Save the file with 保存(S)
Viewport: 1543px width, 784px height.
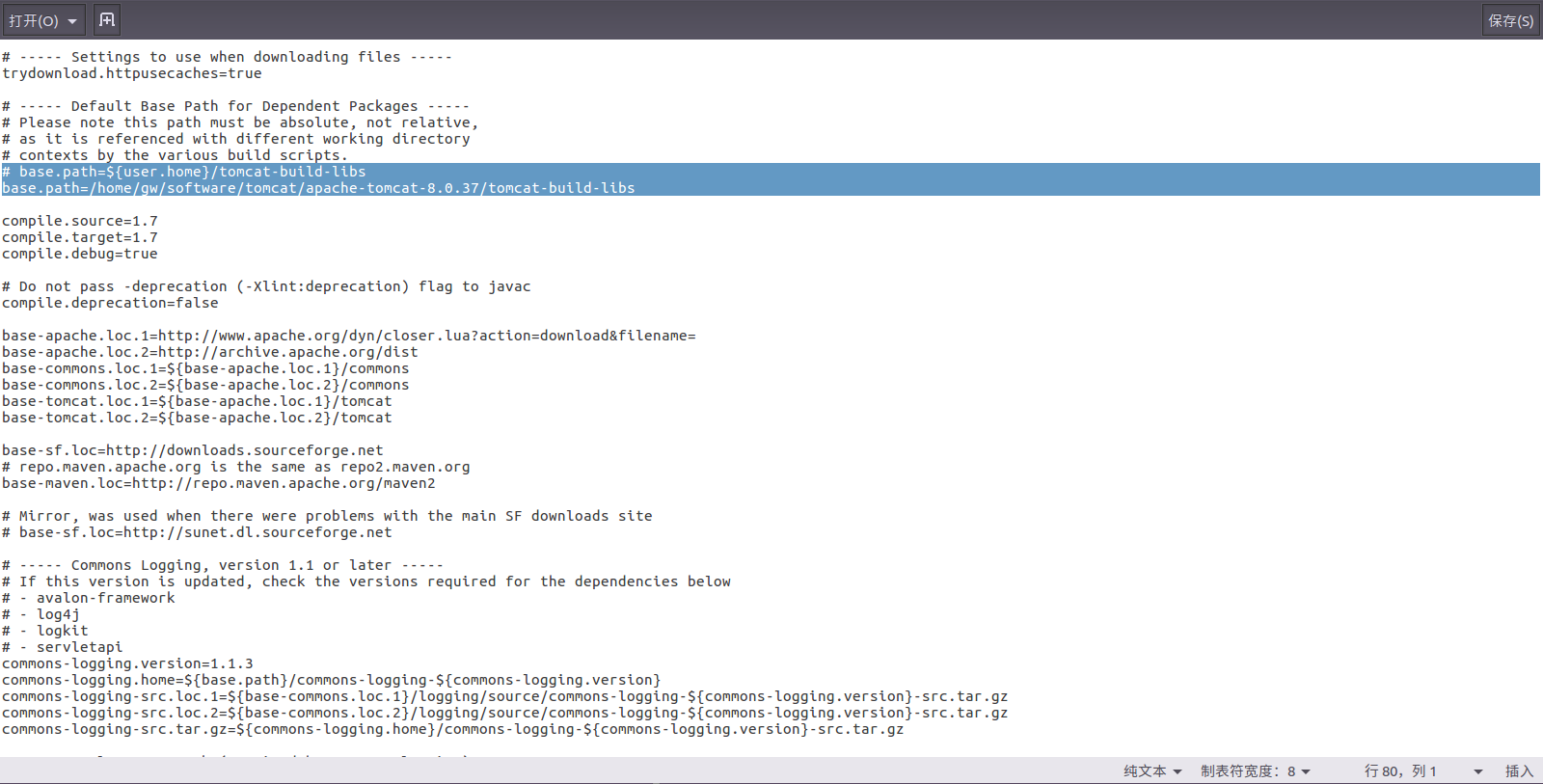[1510, 20]
